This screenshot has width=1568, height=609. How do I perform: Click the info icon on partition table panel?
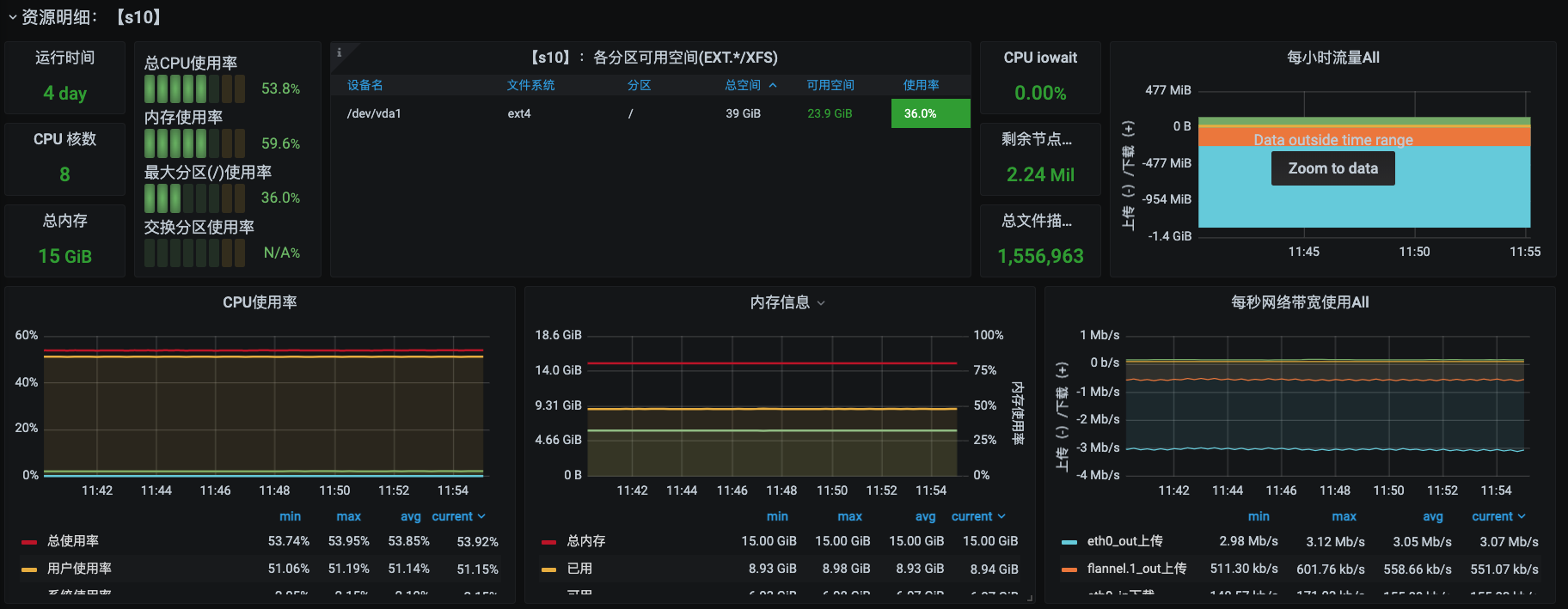[x=339, y=52]
